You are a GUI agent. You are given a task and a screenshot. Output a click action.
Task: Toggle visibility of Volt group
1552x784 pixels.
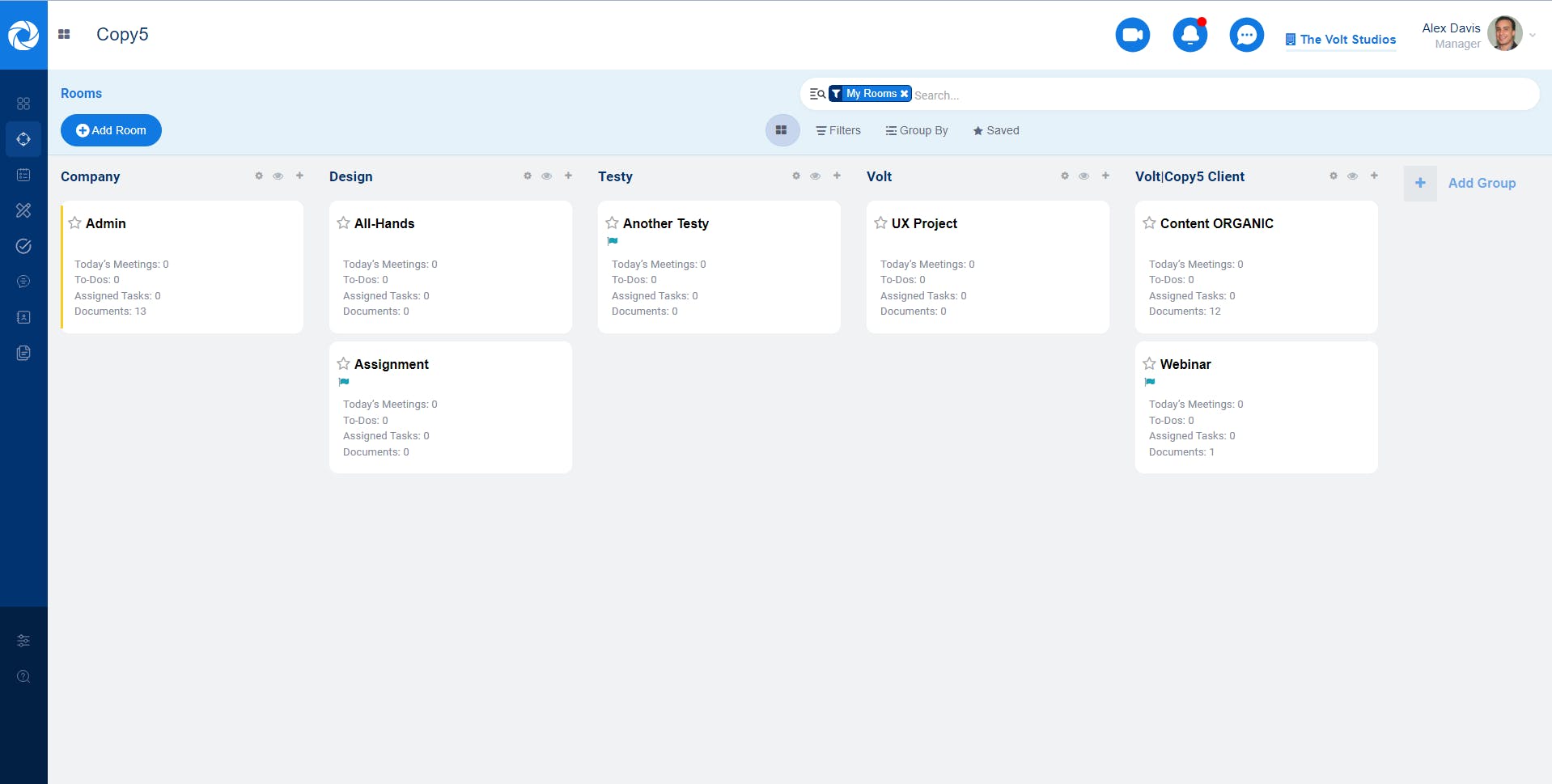point(1084,176)
